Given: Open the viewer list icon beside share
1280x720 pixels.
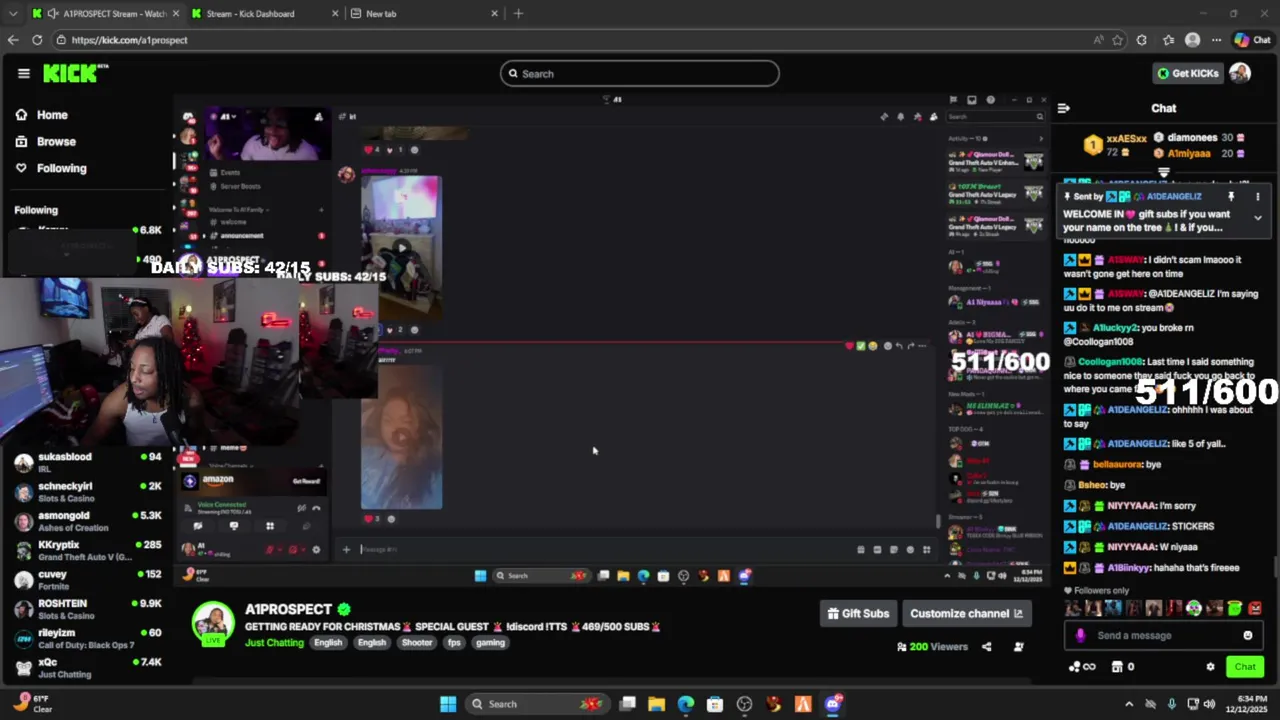Looking at the screenshot, I should coord(1018,647).
